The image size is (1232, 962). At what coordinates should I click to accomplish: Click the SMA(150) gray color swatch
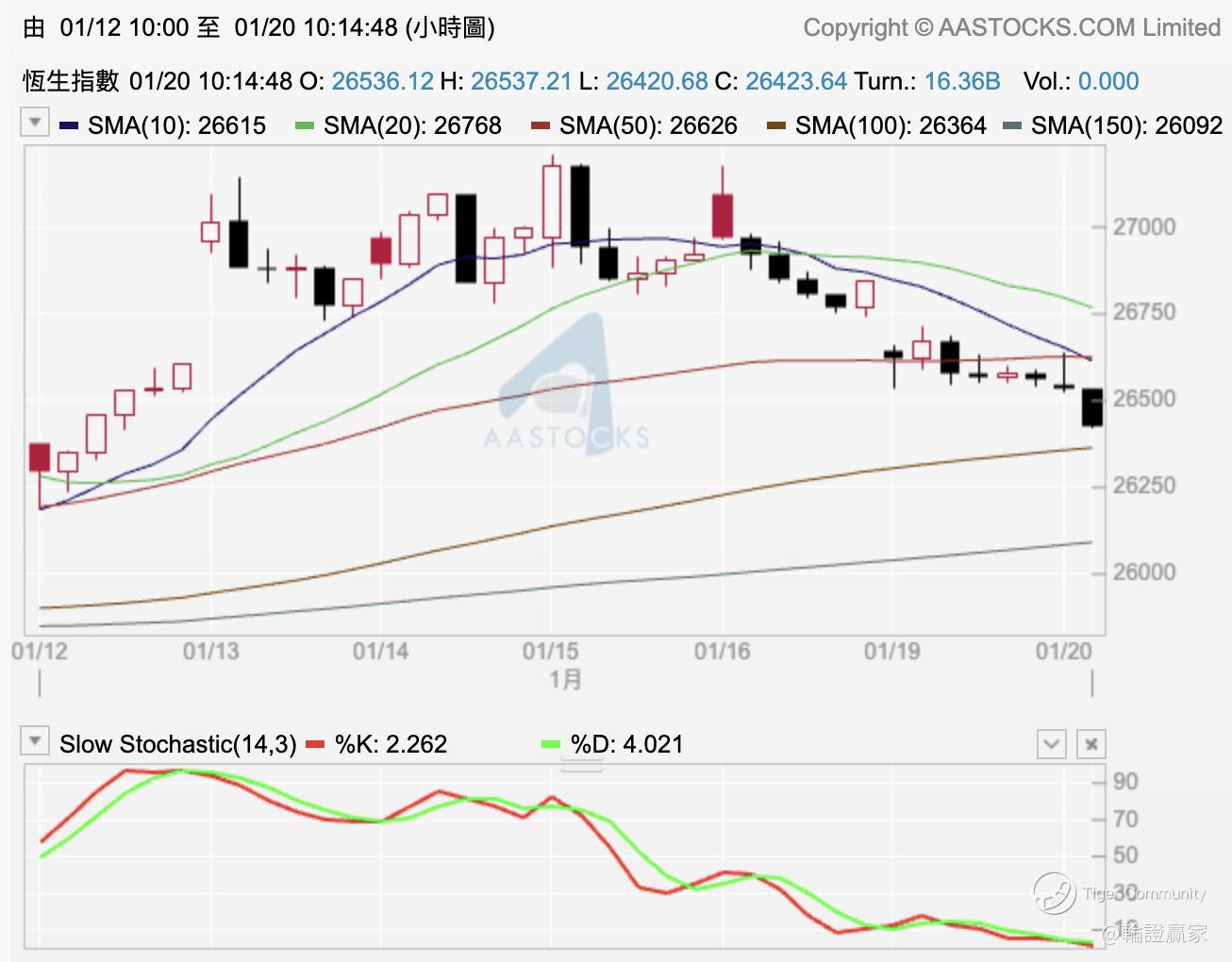point(1012,125)
